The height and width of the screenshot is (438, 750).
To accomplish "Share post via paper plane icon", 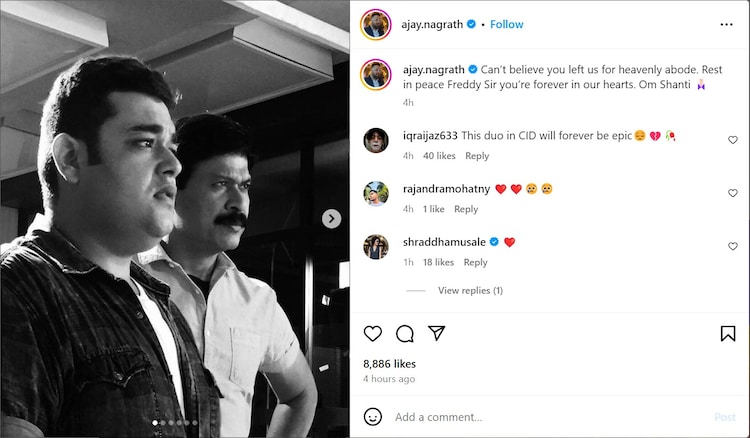I will pos(437,333).
